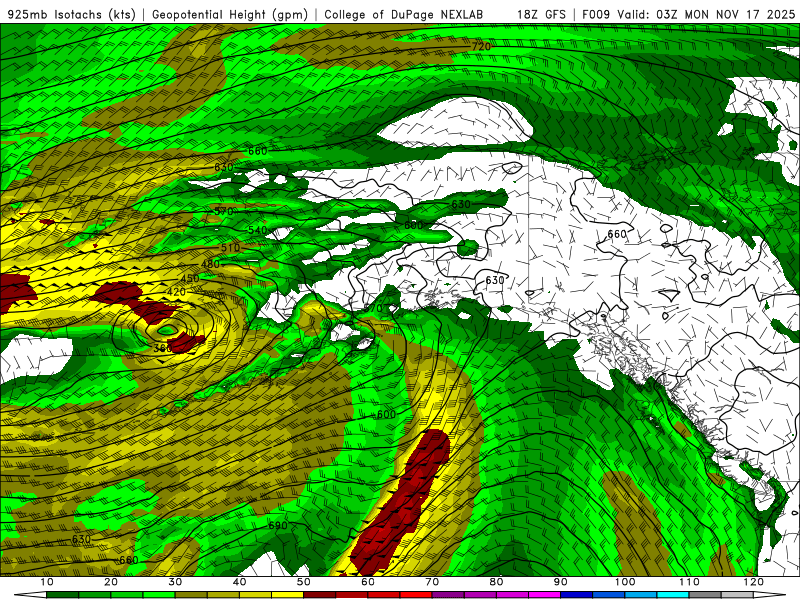The width and height of the screenshot is (800, 600).
Task: Click the cyan swatch in the color bar
Action: click(x=673, y=595)
